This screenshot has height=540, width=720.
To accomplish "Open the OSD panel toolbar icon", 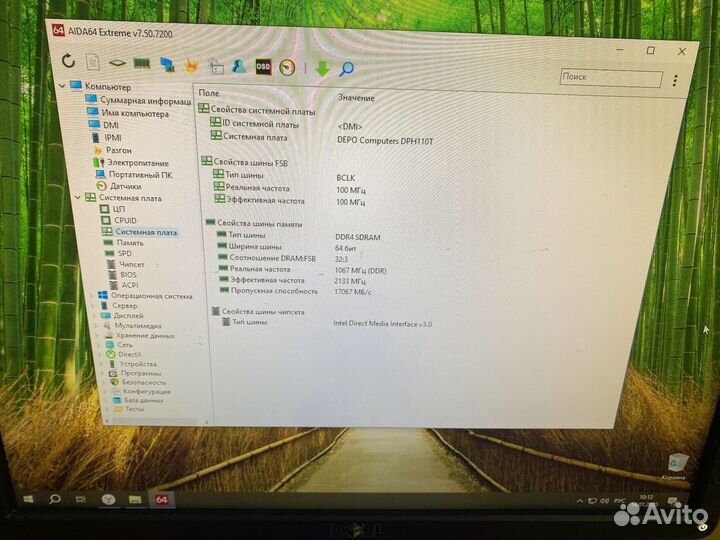I will pos(263,67).
